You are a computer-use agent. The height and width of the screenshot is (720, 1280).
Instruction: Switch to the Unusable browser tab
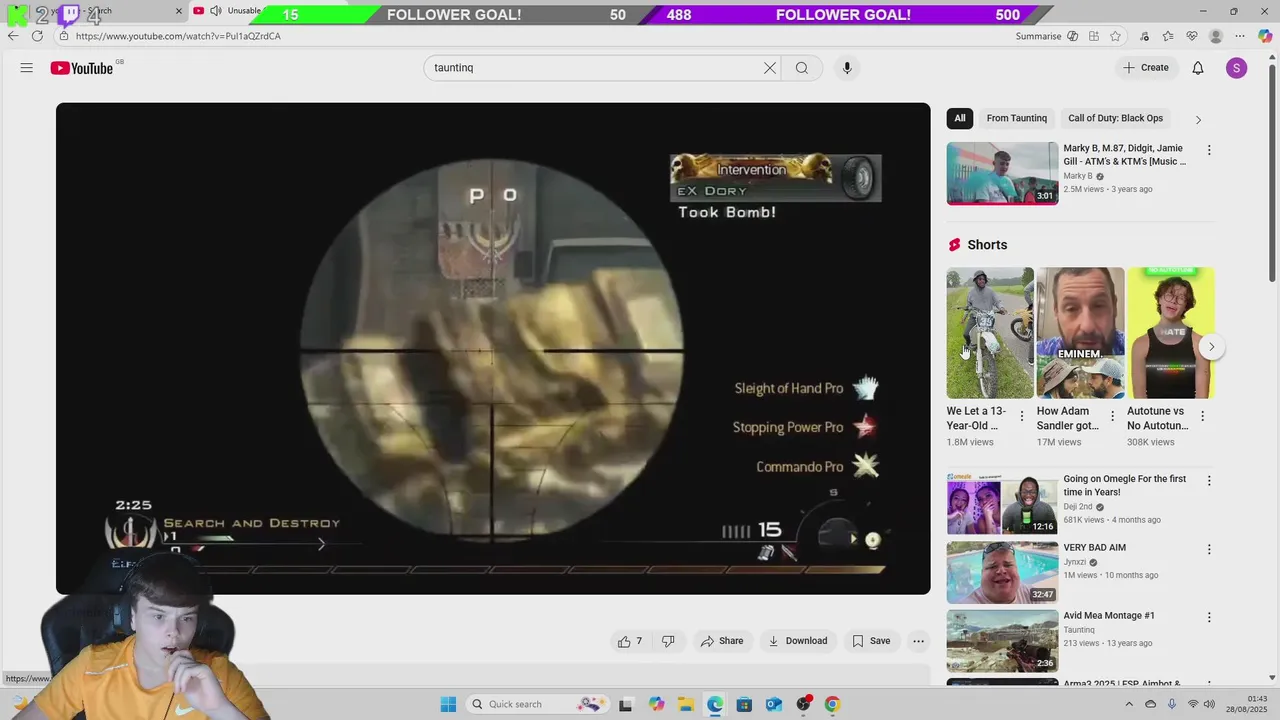(230, 11)
